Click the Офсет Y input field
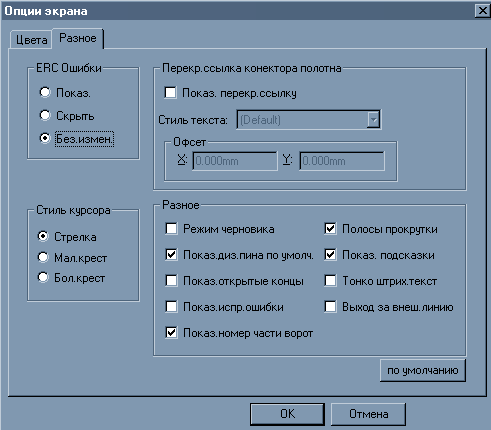This screenshot has height=430, width=491. tap(342, 161)
